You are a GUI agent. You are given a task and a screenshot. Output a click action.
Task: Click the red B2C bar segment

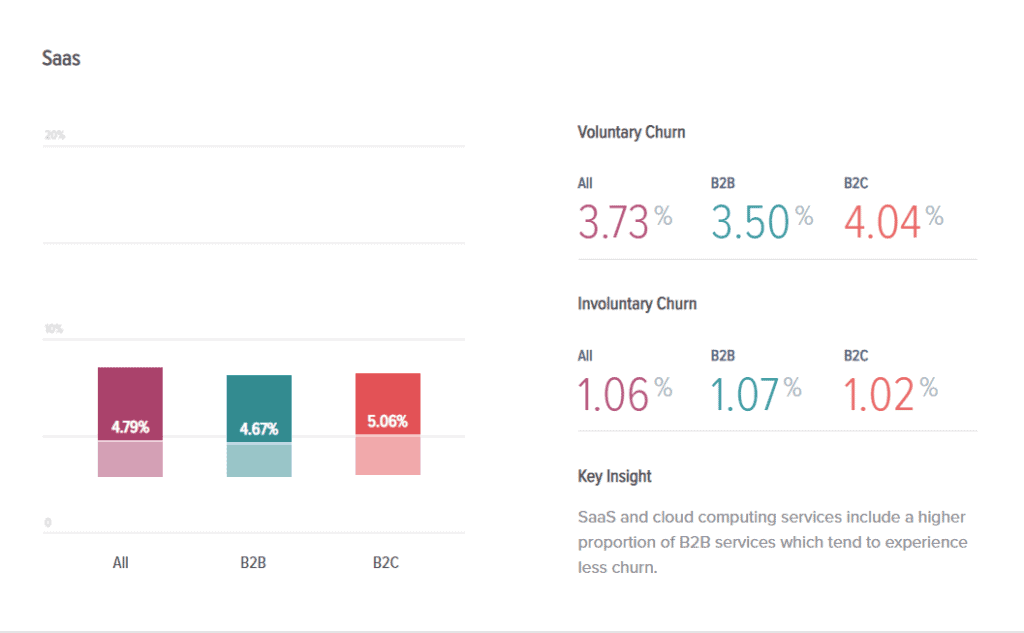coord(387,404)
